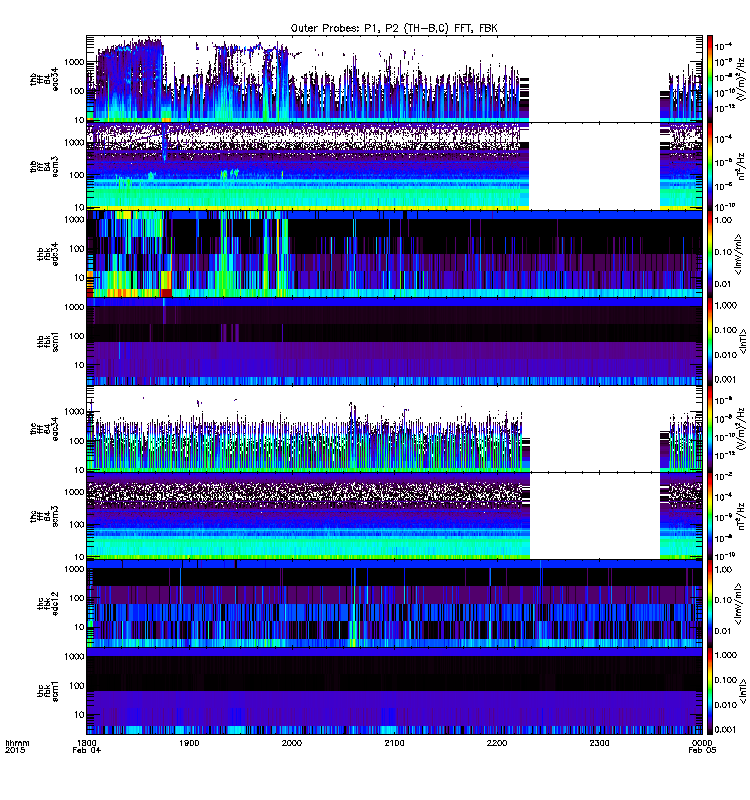Click the thc fbk scm1 filter bank panel

point(394,691)
